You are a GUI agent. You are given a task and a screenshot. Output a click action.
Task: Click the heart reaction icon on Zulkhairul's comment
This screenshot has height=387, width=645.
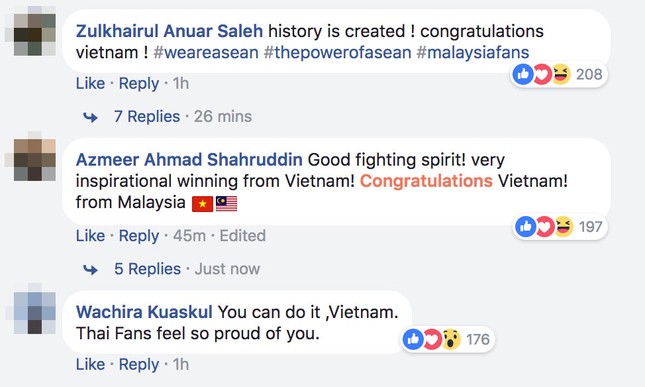[x=542, y=75]
